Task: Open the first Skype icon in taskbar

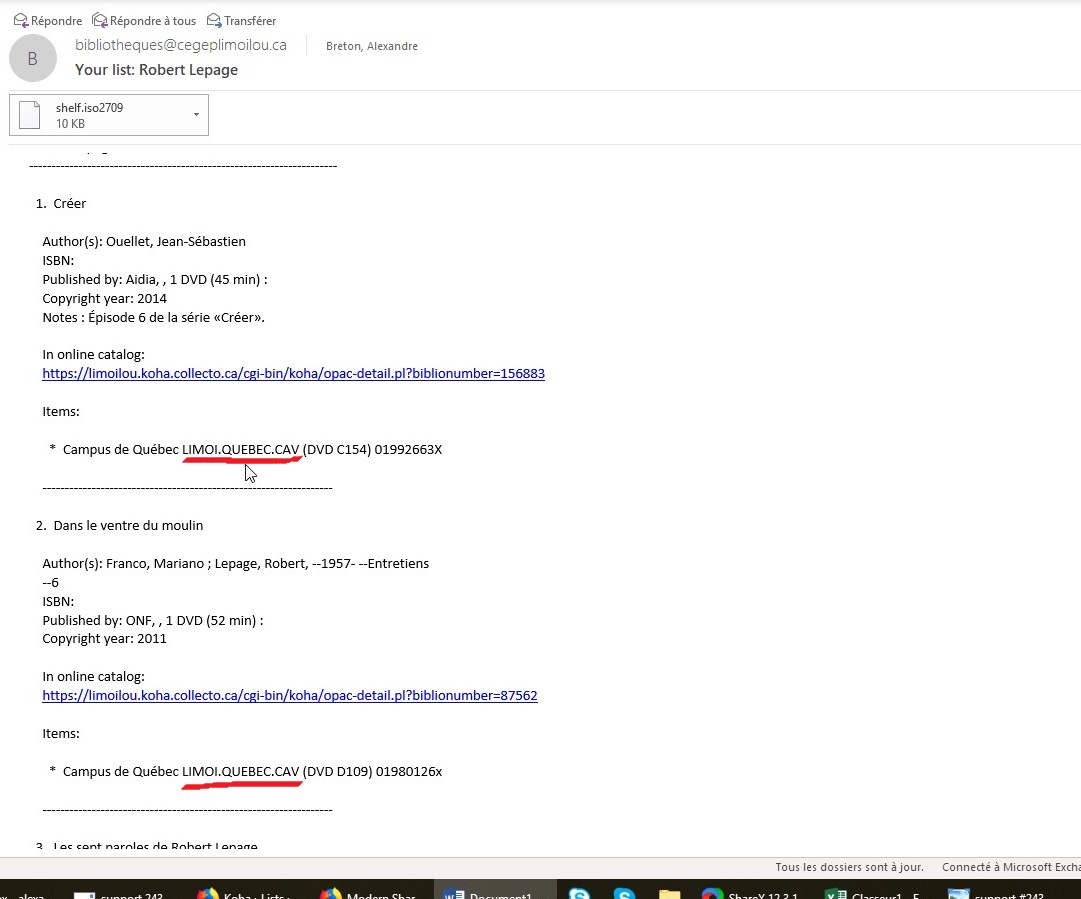Action: click(x=579, y=891)
